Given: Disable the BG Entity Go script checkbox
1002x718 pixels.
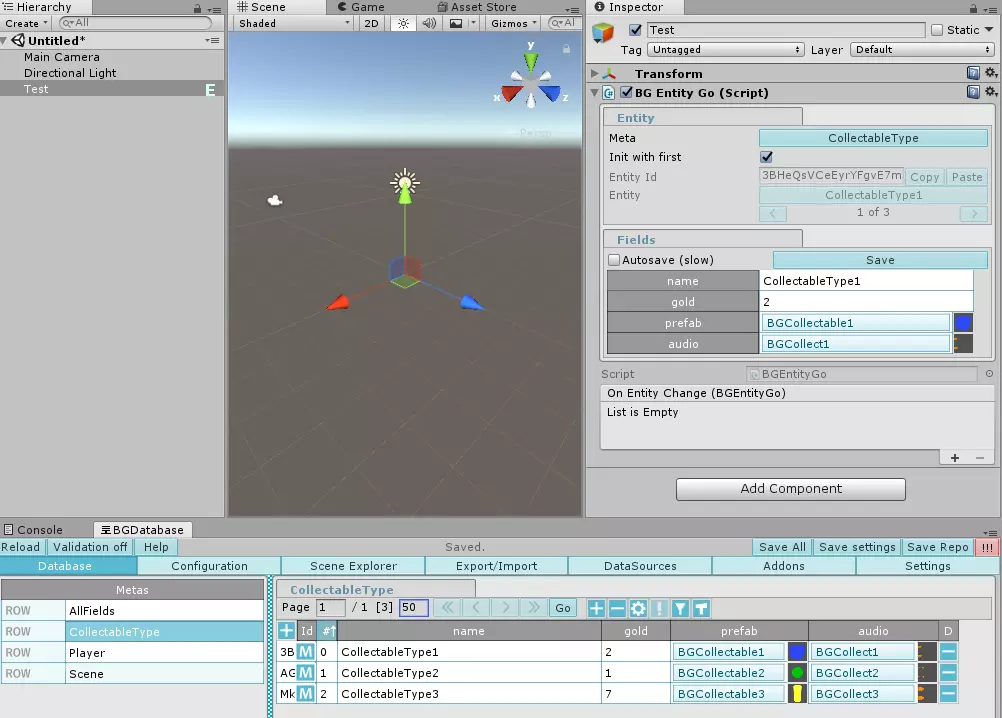Looking at the screenshot, I should pos(626,92).
